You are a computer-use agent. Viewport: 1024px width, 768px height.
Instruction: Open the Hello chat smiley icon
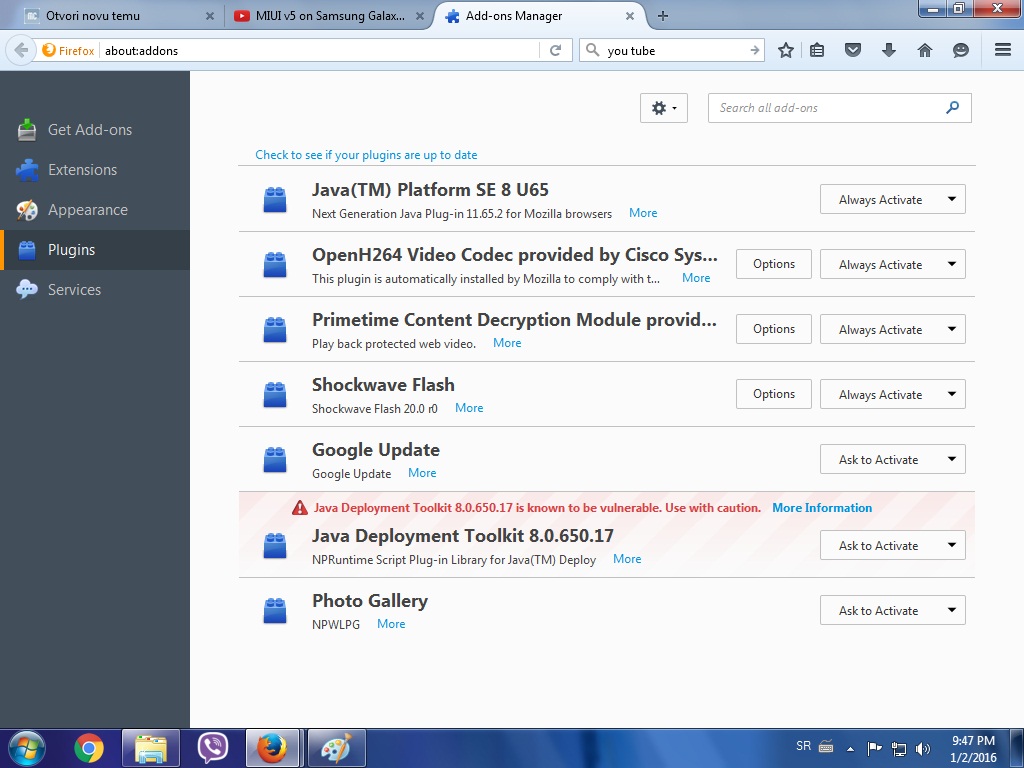(961, 50)
